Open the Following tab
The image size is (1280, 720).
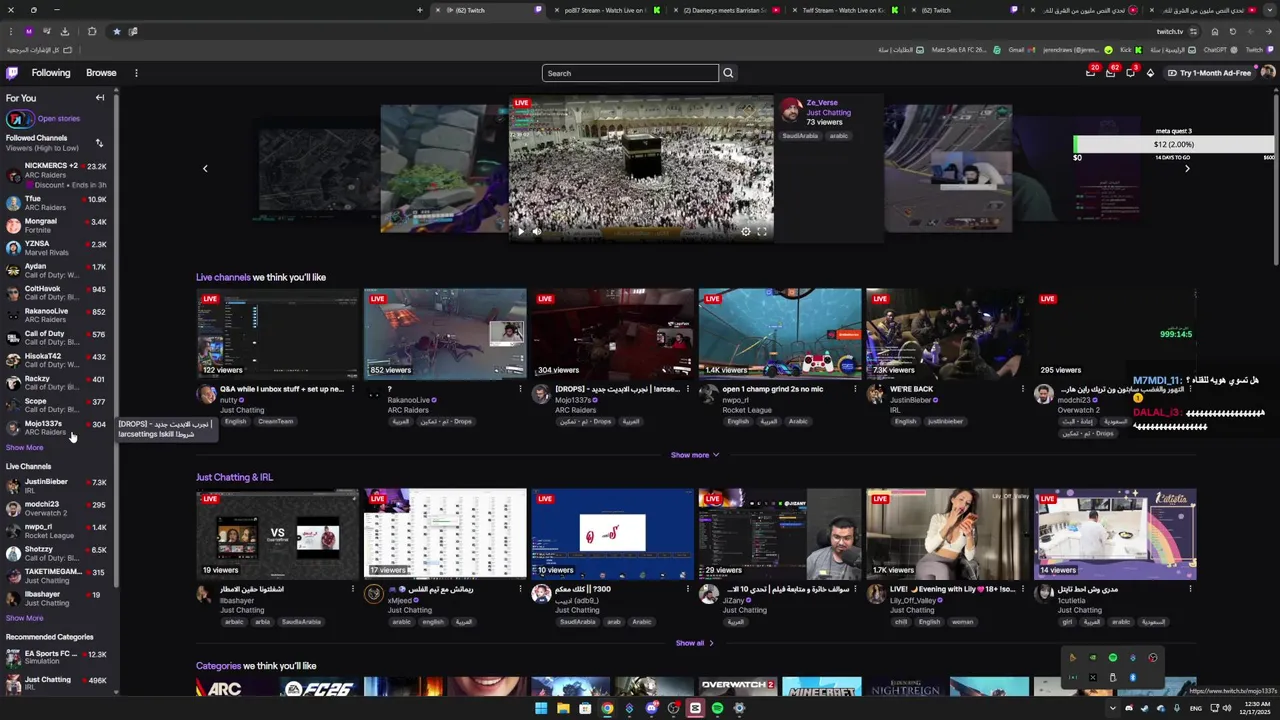pyautogui.click(x=51, y=73)
